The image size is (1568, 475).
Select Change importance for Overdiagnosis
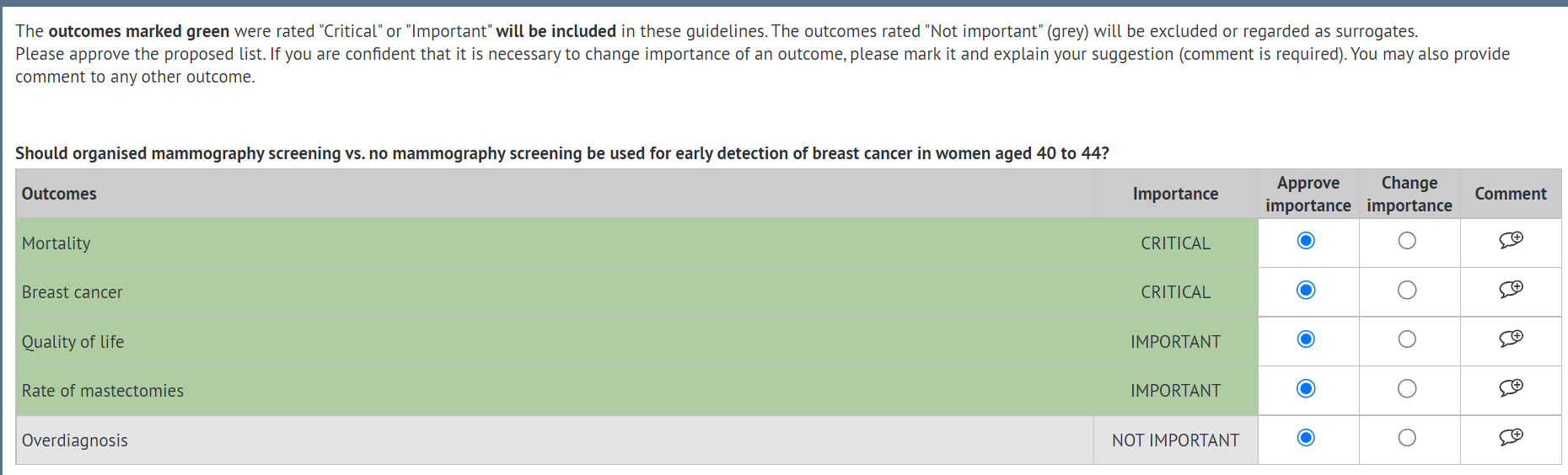(1407, 438)
